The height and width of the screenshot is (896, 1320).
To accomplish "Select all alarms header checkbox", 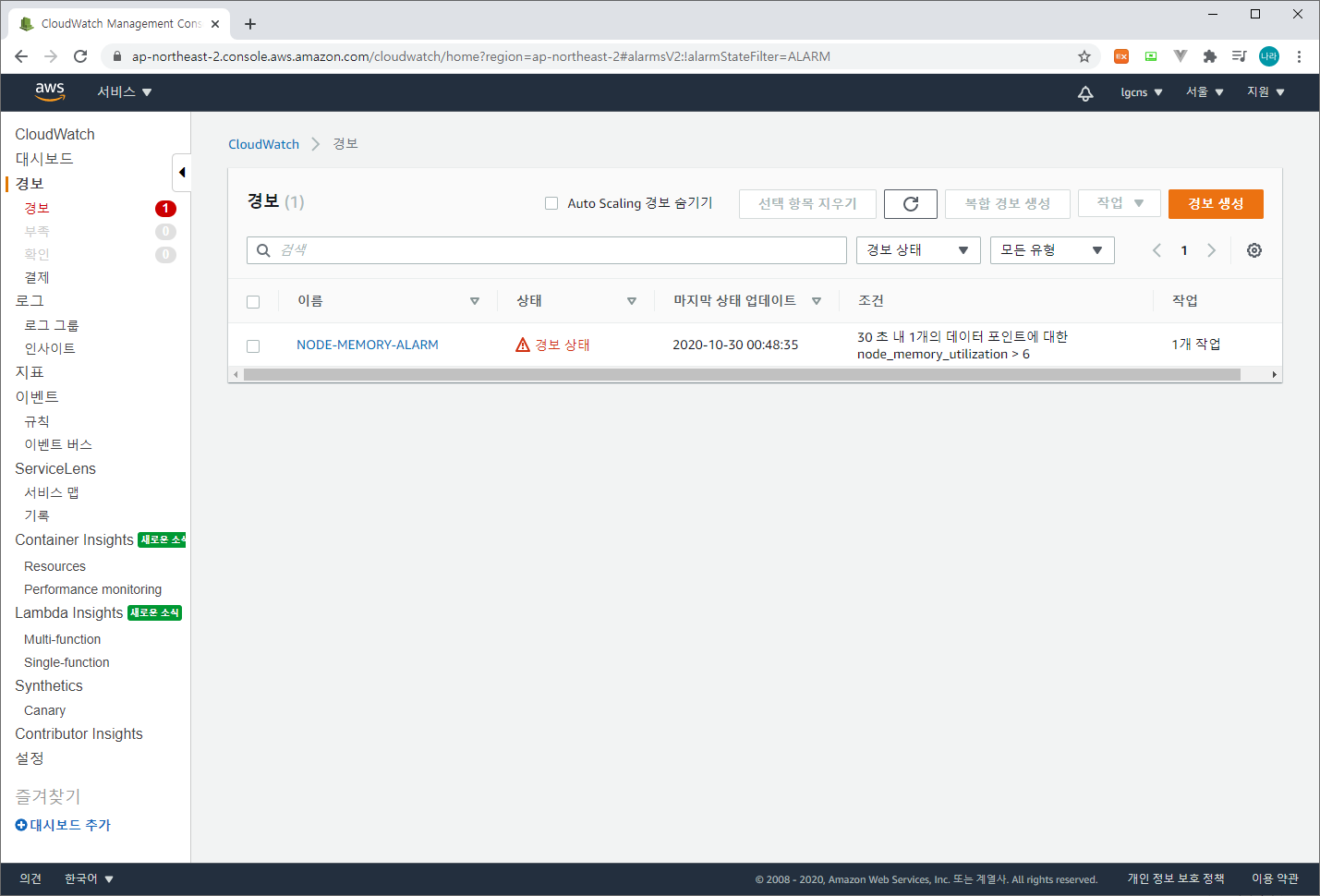I will pyautogui.click(x=253, y=302).
